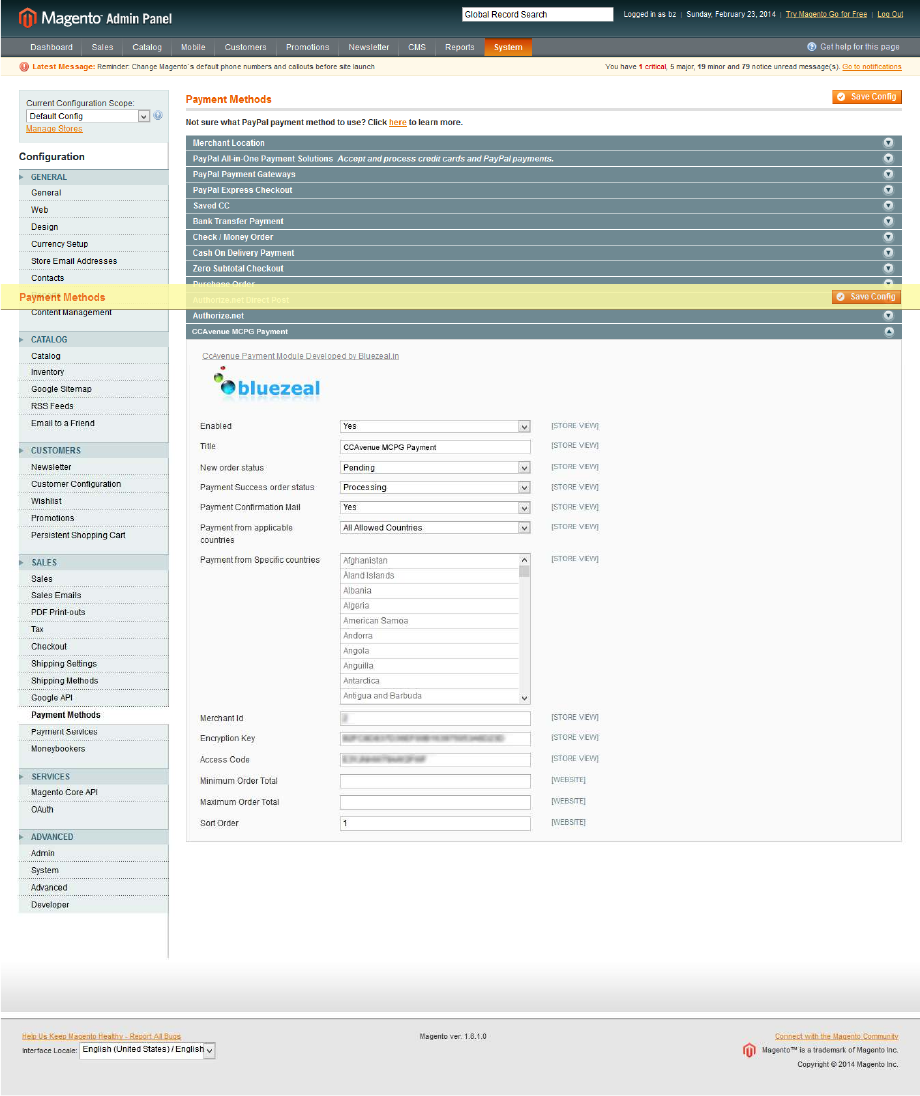This screenshot has height=1096, width=920.
Task: Expand the PayPal Express Checkout arrow
Action: pos(889,190)
